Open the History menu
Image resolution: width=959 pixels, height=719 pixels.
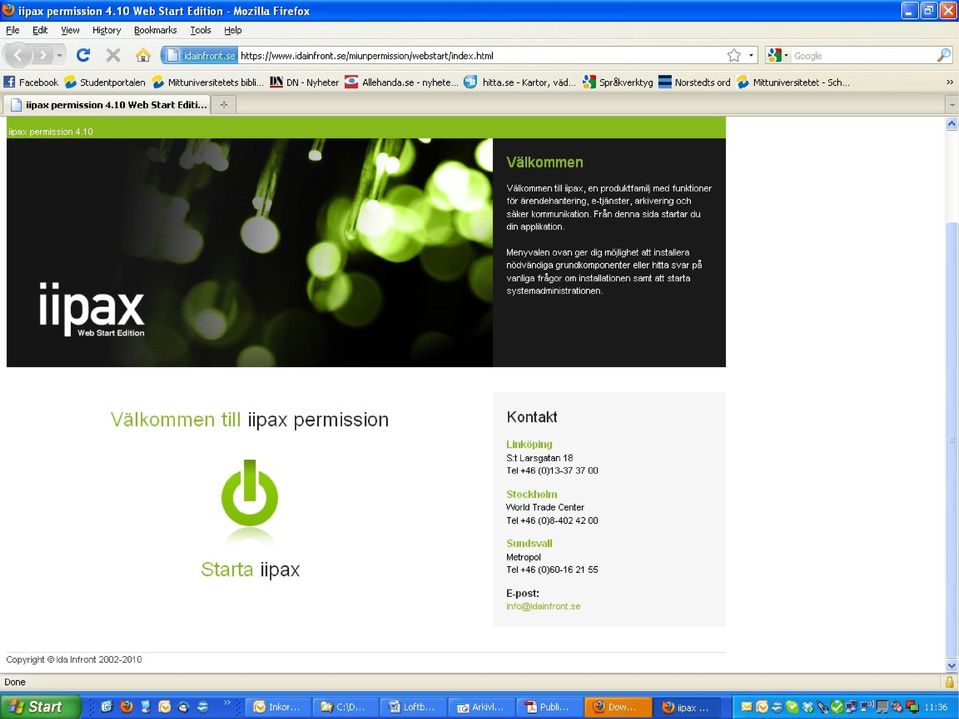tap(106, 30)
